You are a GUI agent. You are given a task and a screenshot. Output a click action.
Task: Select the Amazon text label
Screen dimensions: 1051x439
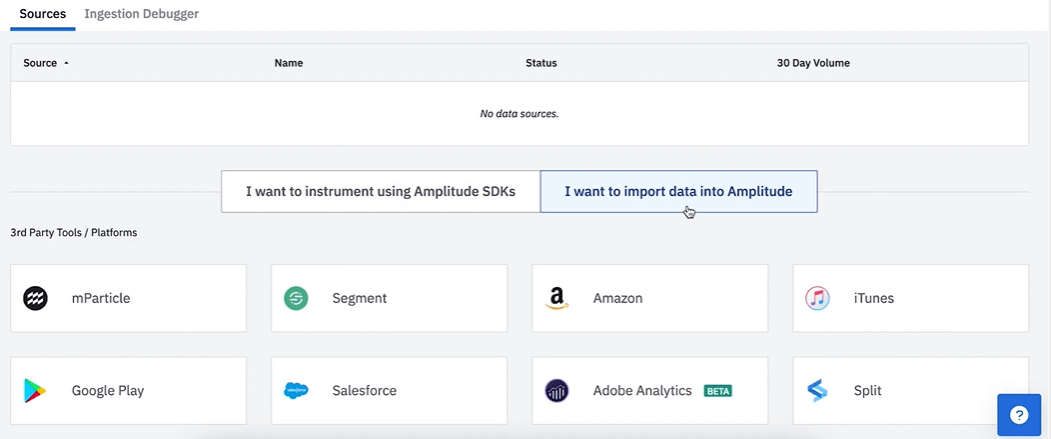(x=618, y=298)
